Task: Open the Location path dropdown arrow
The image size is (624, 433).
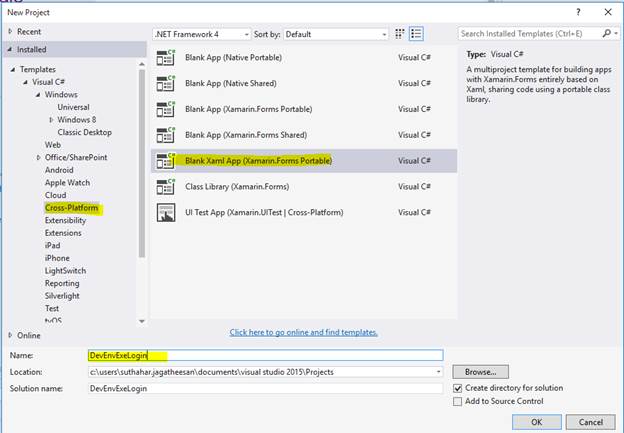Action: pos(438,372)
